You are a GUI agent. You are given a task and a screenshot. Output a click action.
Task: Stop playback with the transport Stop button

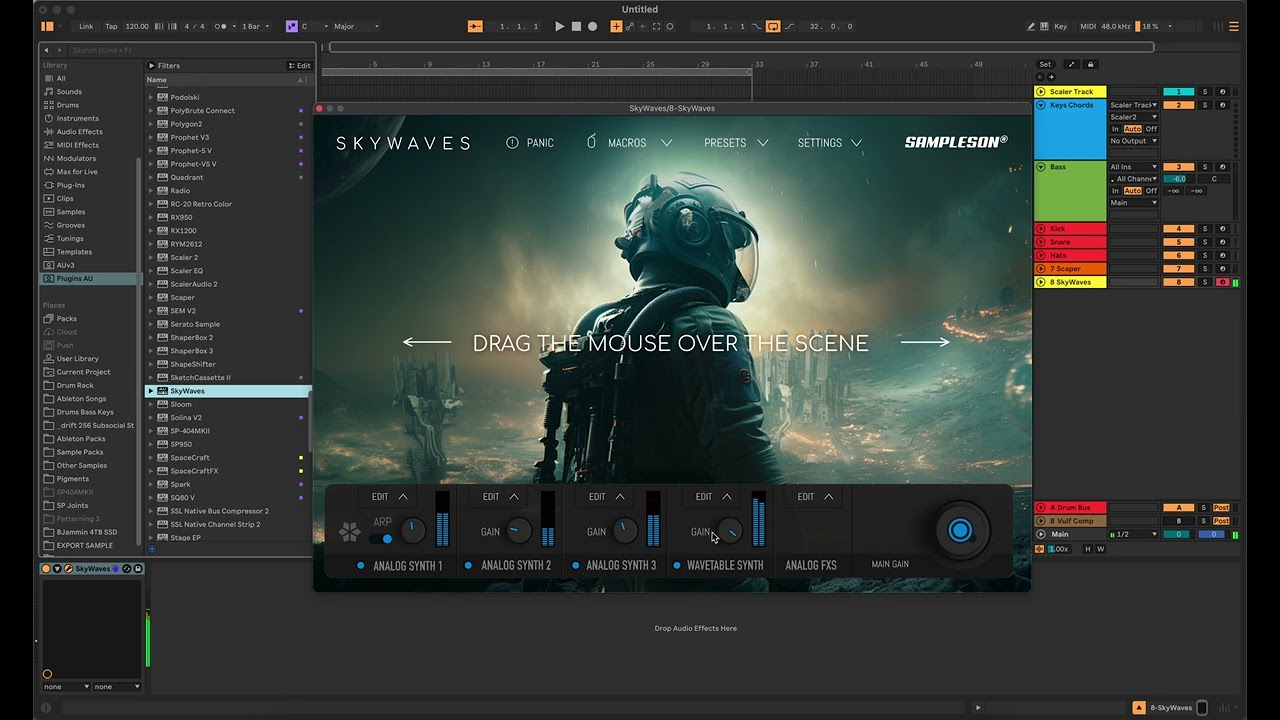(x=576, y=26)
